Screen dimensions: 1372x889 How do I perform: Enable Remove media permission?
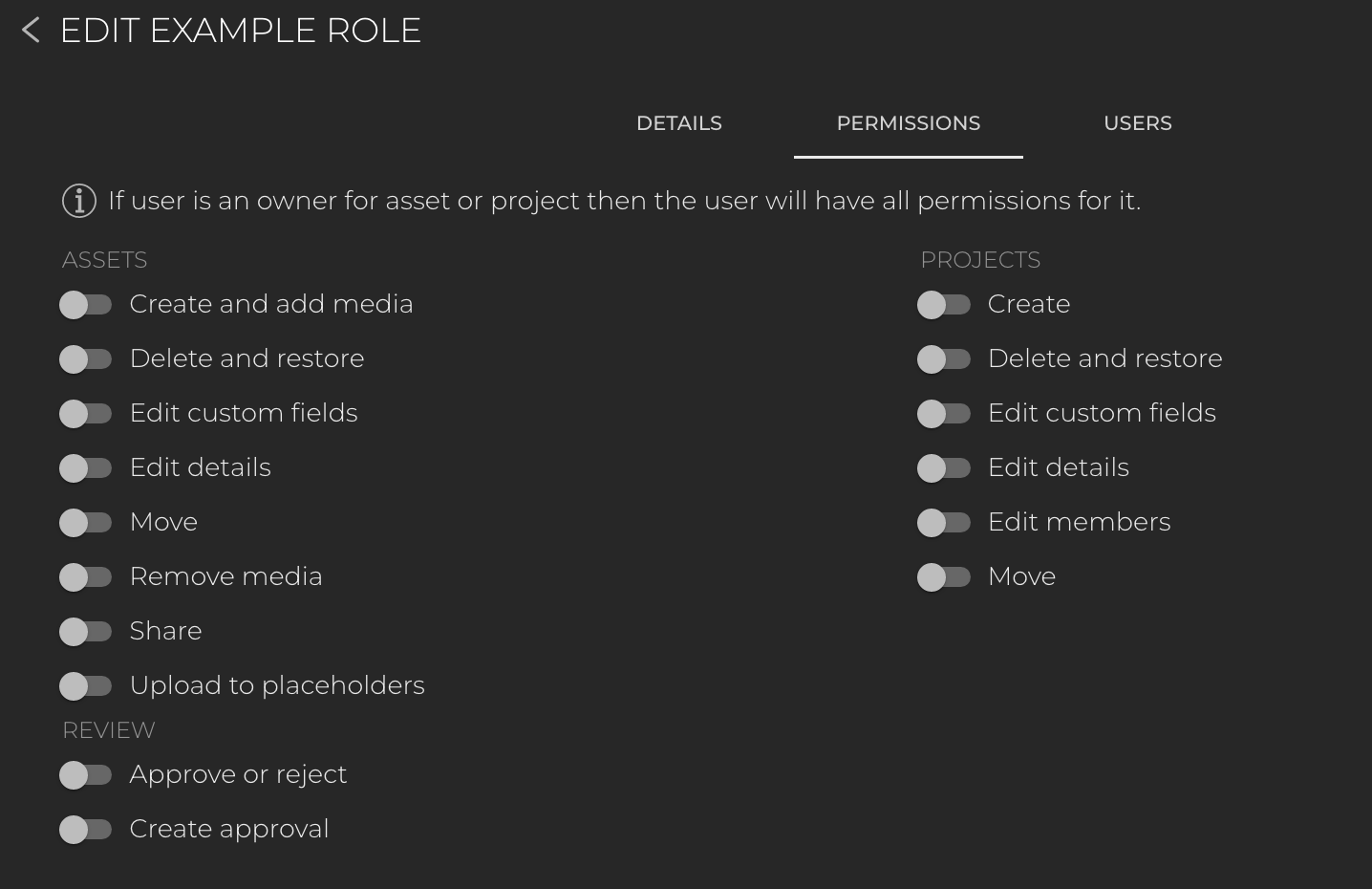pyautogui.click(x=86, y=577)
